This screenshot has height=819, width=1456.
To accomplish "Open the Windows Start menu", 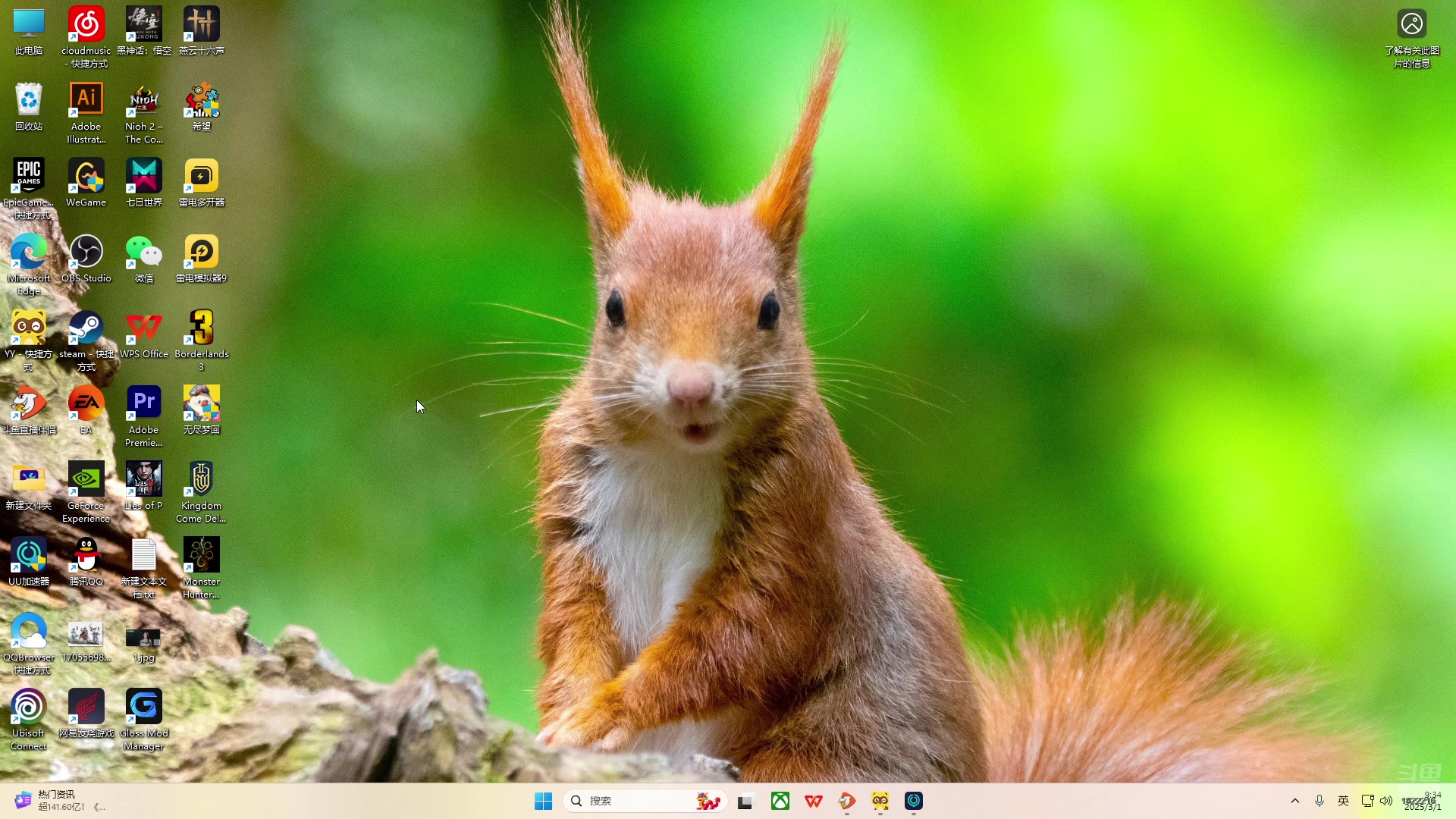I will [x=543, y=801].
